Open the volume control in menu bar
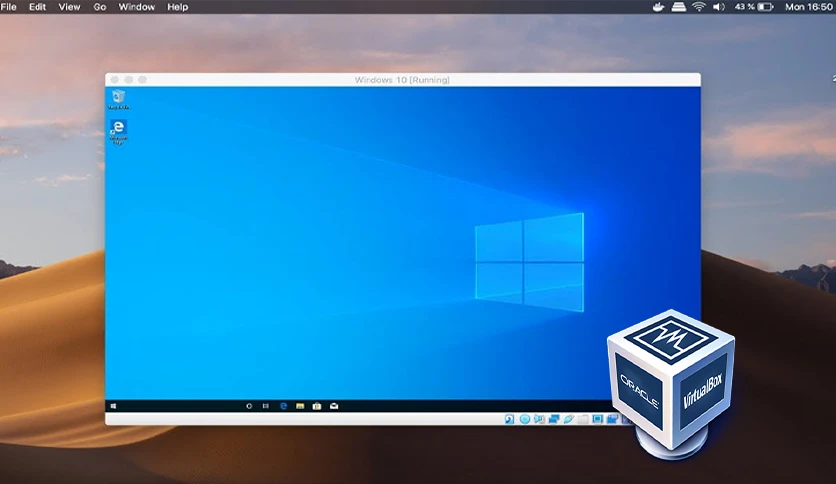 [x=719, y=7]
